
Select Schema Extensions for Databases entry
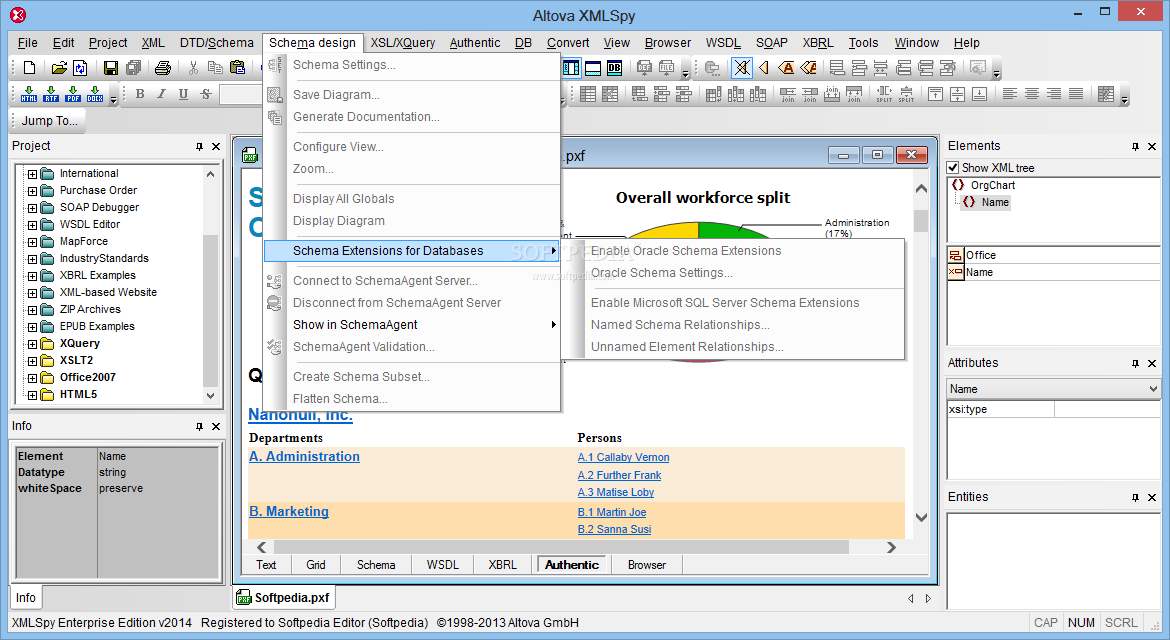pyautogui.click(x=412, y=251)
